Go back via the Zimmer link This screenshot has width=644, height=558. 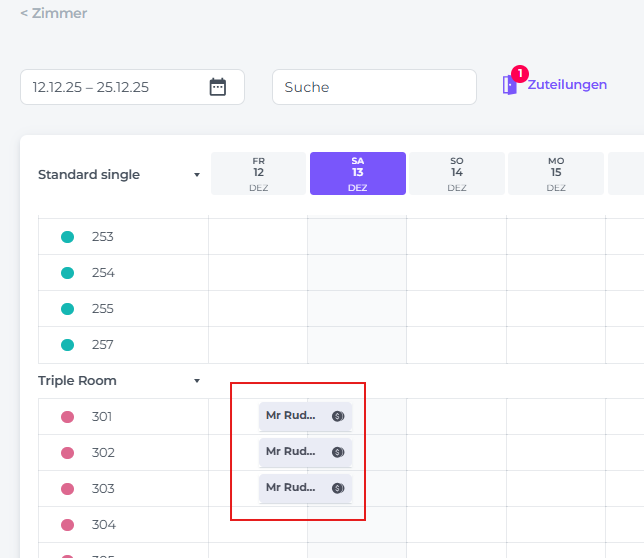click(x=54, y=14)
